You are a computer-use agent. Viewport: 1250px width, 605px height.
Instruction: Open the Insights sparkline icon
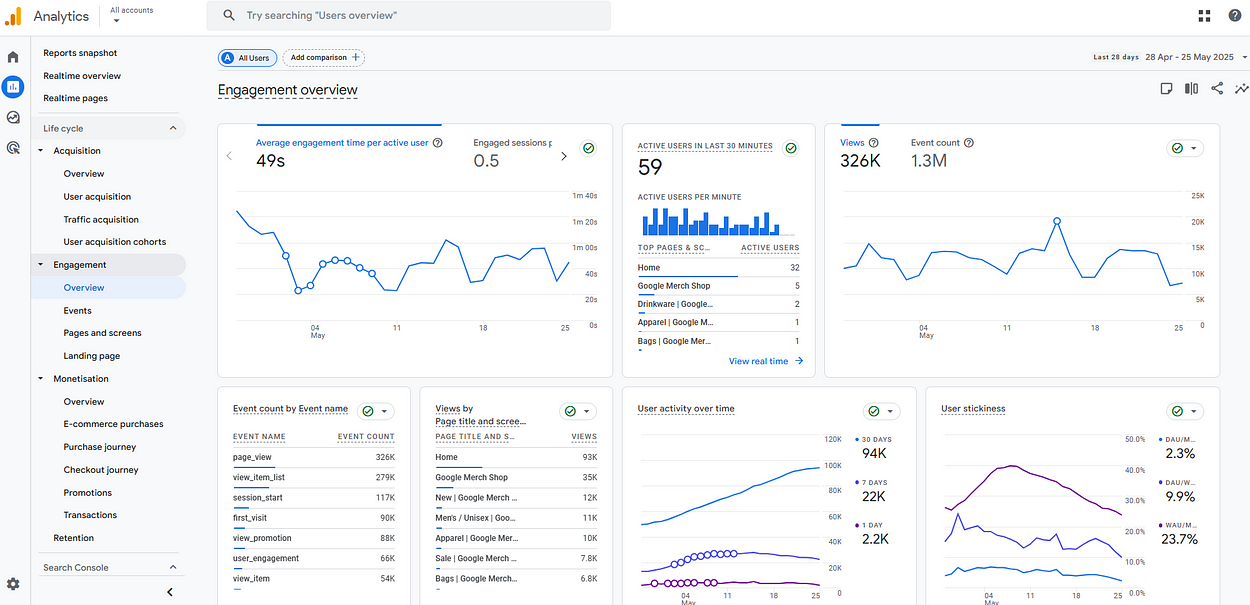[1241, 89]
